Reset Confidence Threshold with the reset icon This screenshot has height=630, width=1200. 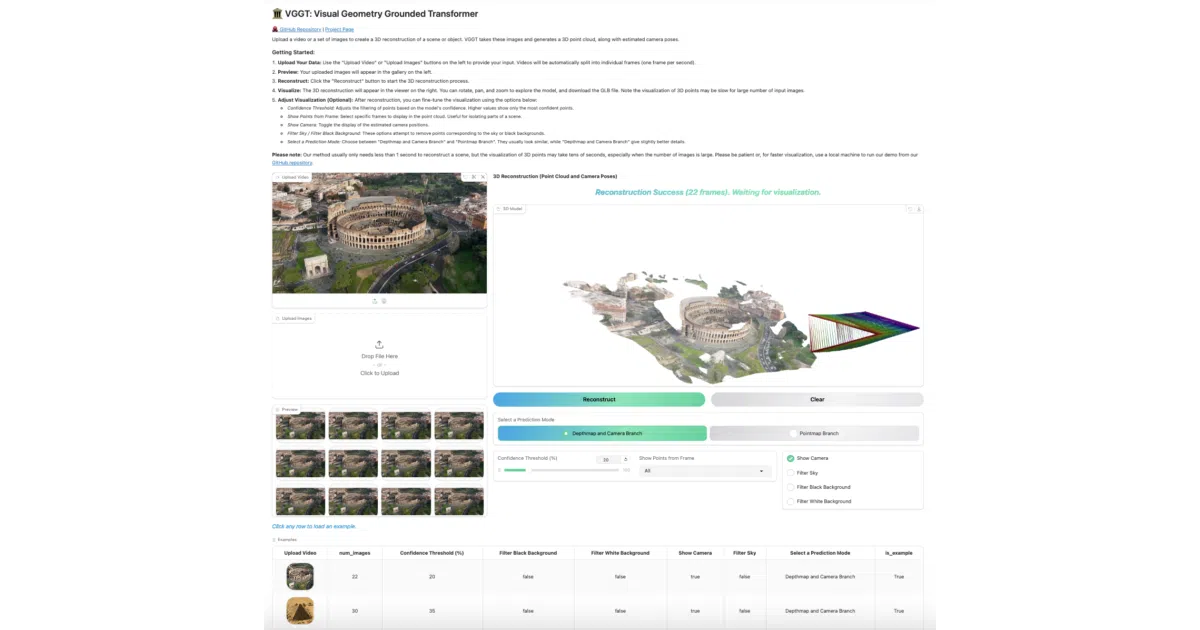pyautogui.click(x=626, y=459)
